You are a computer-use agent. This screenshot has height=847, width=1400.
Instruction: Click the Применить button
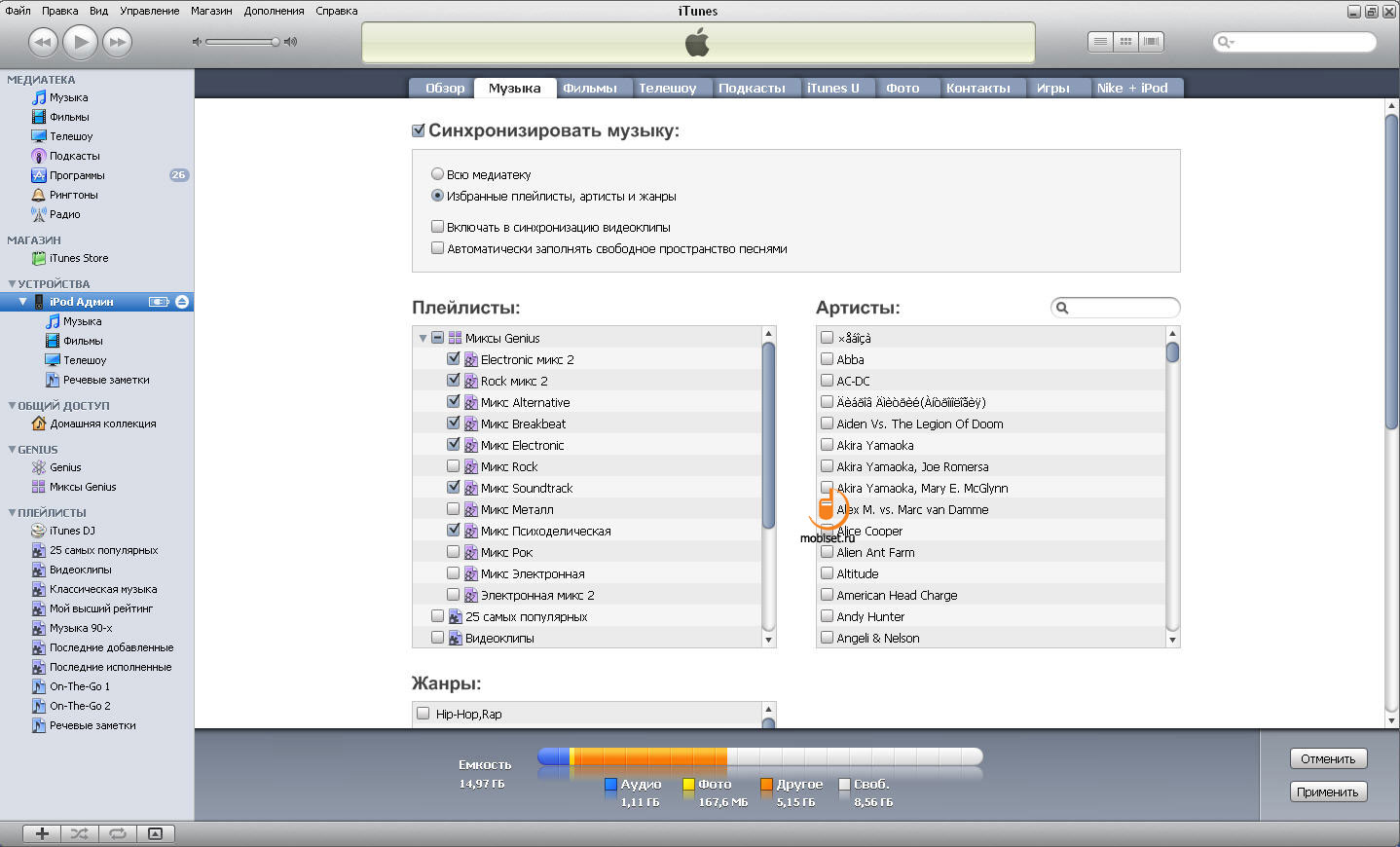point(1328,792)
